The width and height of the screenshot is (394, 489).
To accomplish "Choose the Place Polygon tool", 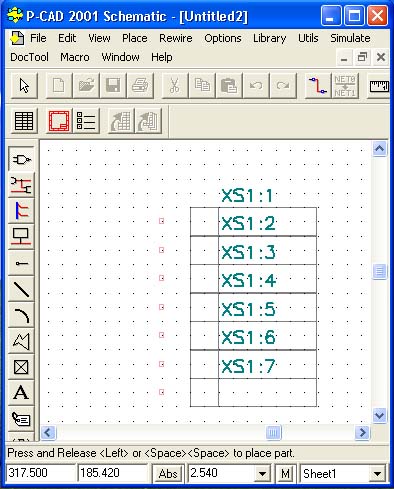I will tap(21, 341).
